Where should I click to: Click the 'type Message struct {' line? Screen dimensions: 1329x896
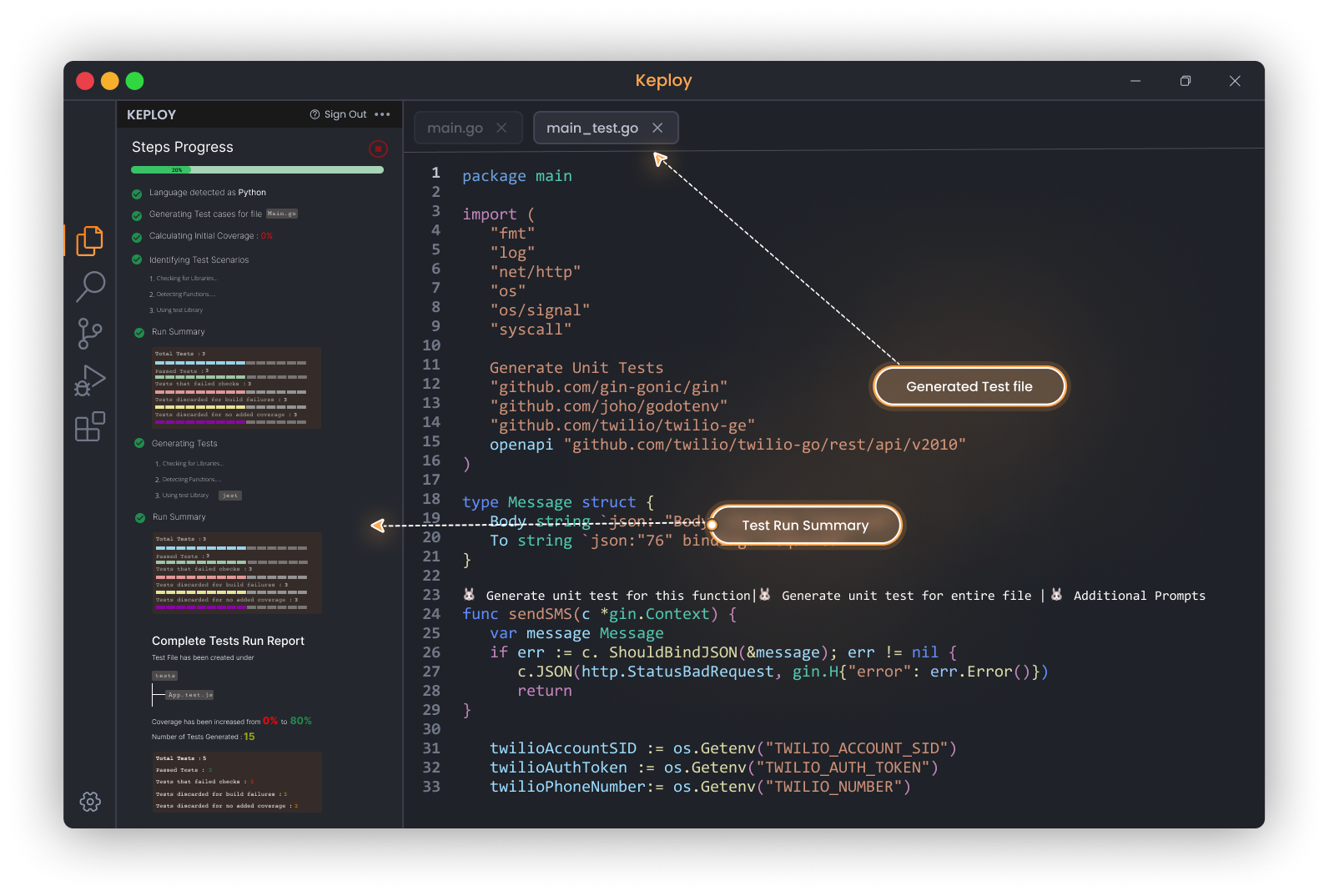pos(558,502)
